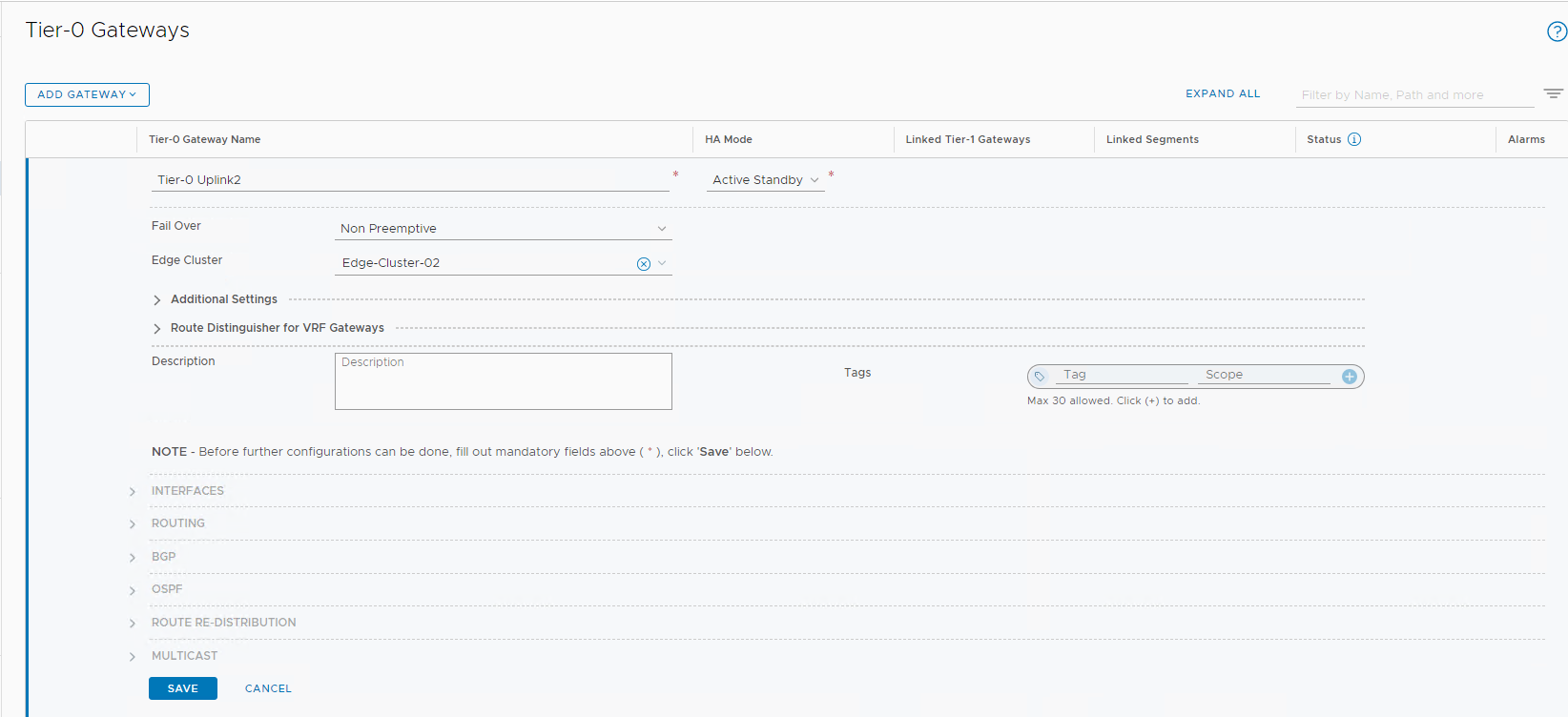Click the SAVE button
Viewport: 1568px width, 717px height.
point(183,688)
